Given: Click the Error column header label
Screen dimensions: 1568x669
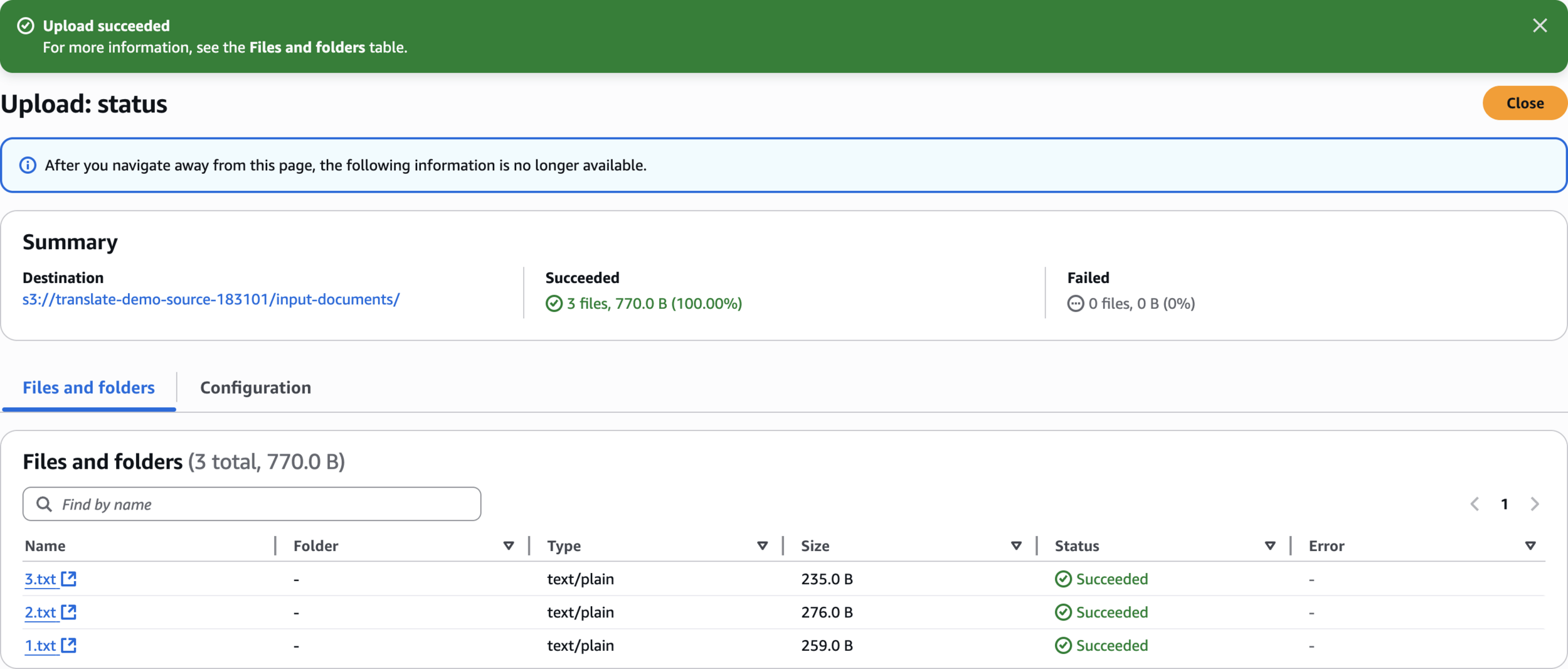Looking at the screenshot, I should point(1327,546).
